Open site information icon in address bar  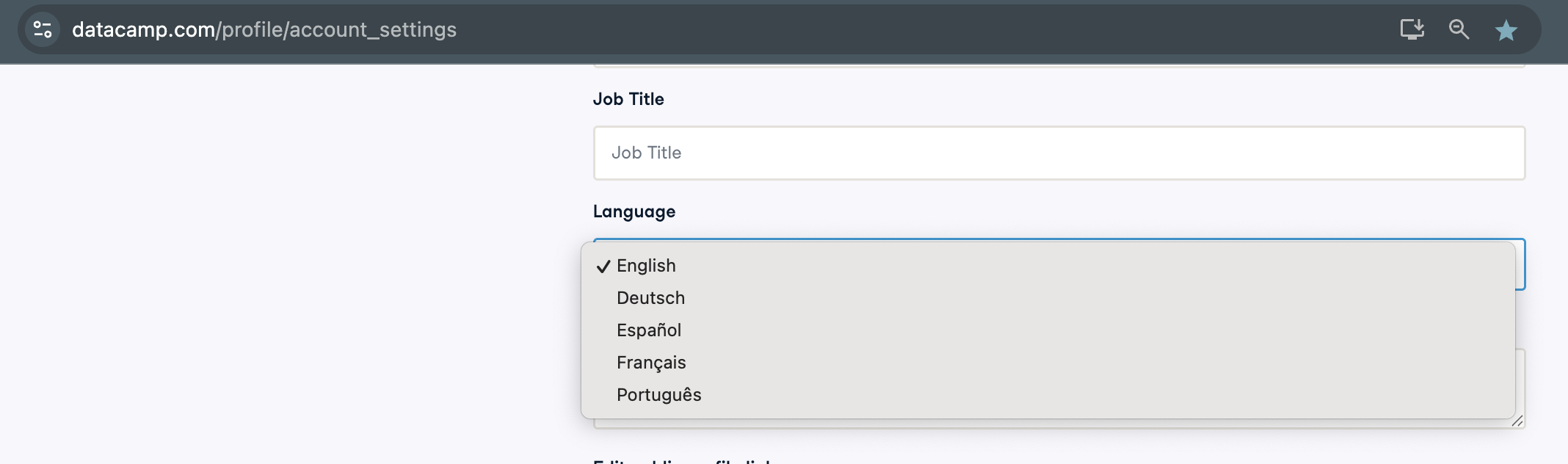[43, 30]
